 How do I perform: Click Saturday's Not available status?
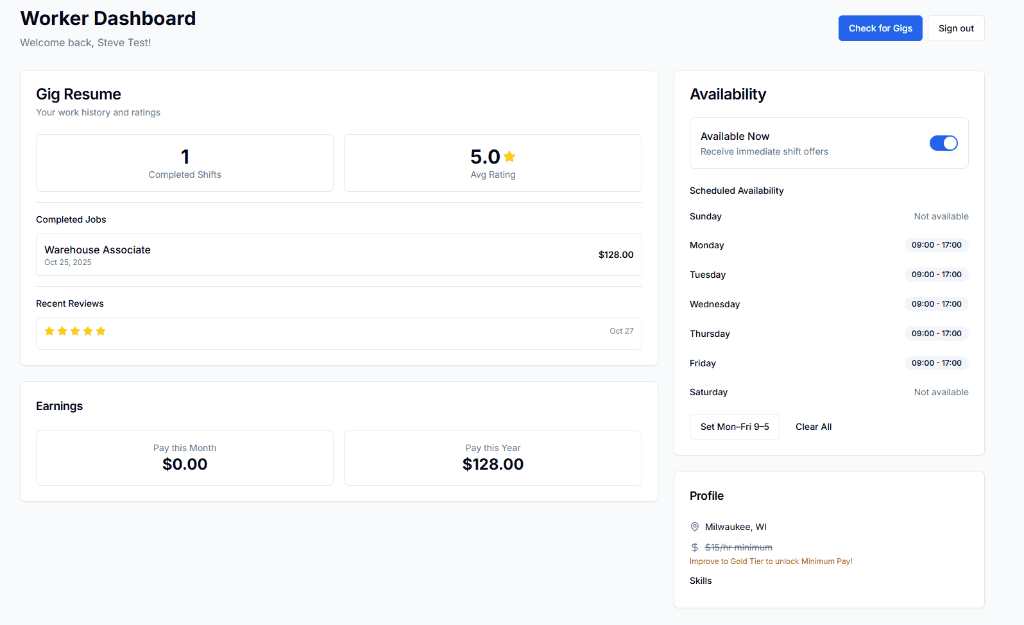tap(940, 392)
